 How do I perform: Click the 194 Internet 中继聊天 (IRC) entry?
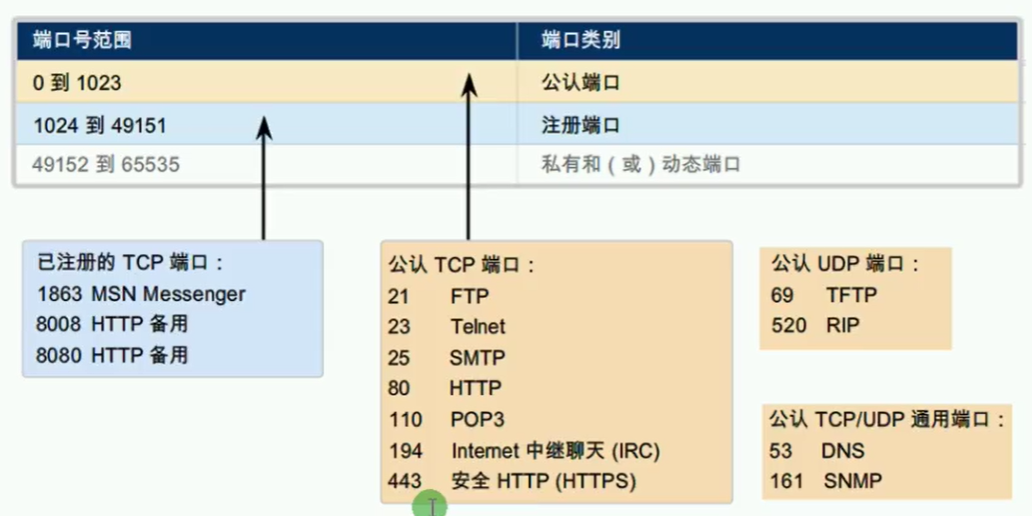coord(524,450)
